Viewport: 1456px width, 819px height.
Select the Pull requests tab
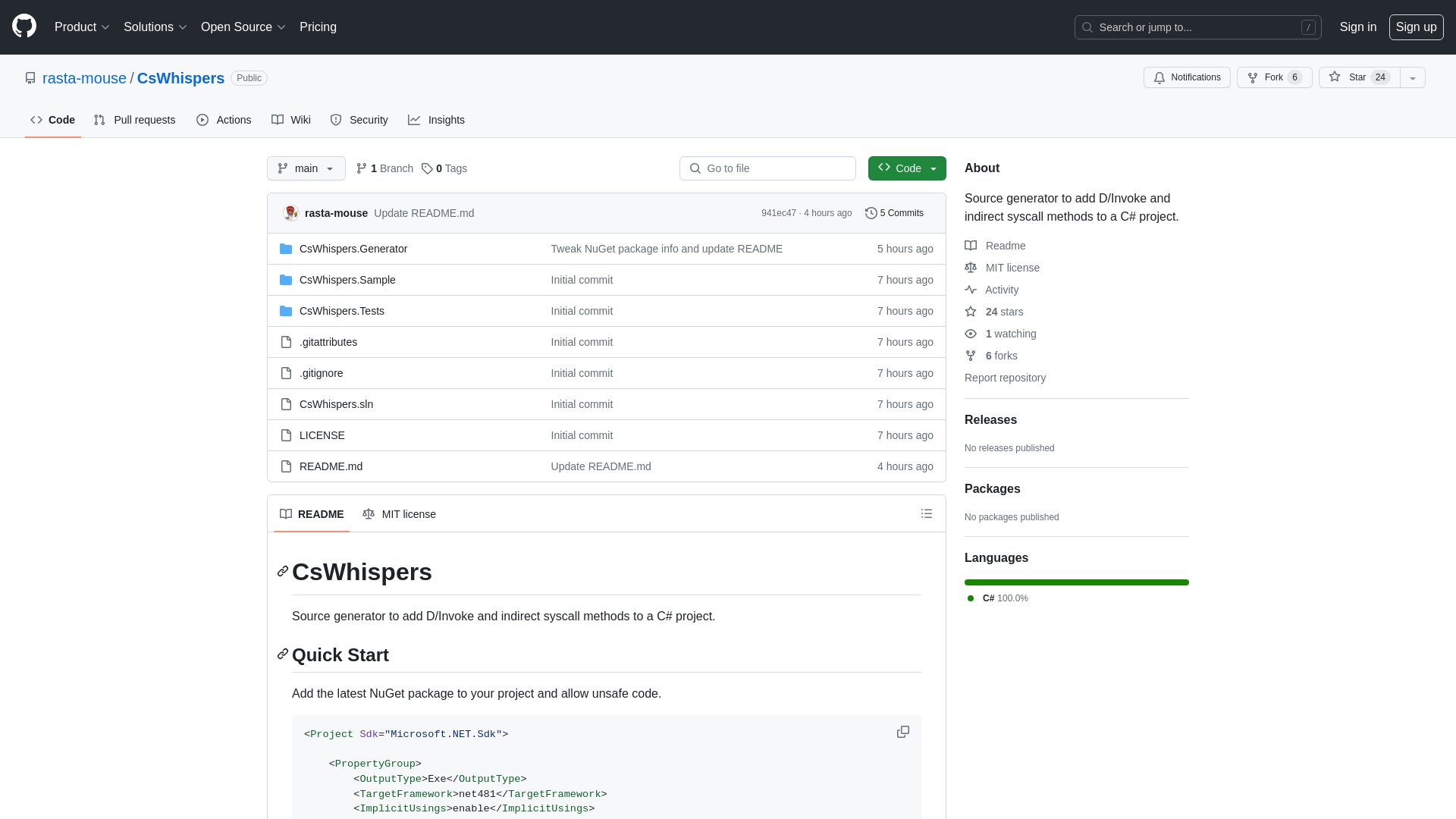tap(135, 120)
